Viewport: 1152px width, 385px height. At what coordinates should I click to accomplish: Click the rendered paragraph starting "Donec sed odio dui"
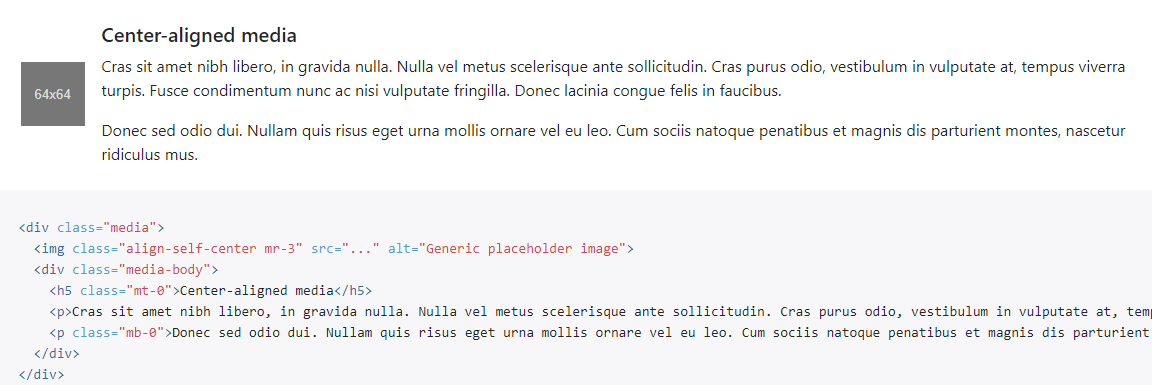pyautogui.click(x=613, y=143)
